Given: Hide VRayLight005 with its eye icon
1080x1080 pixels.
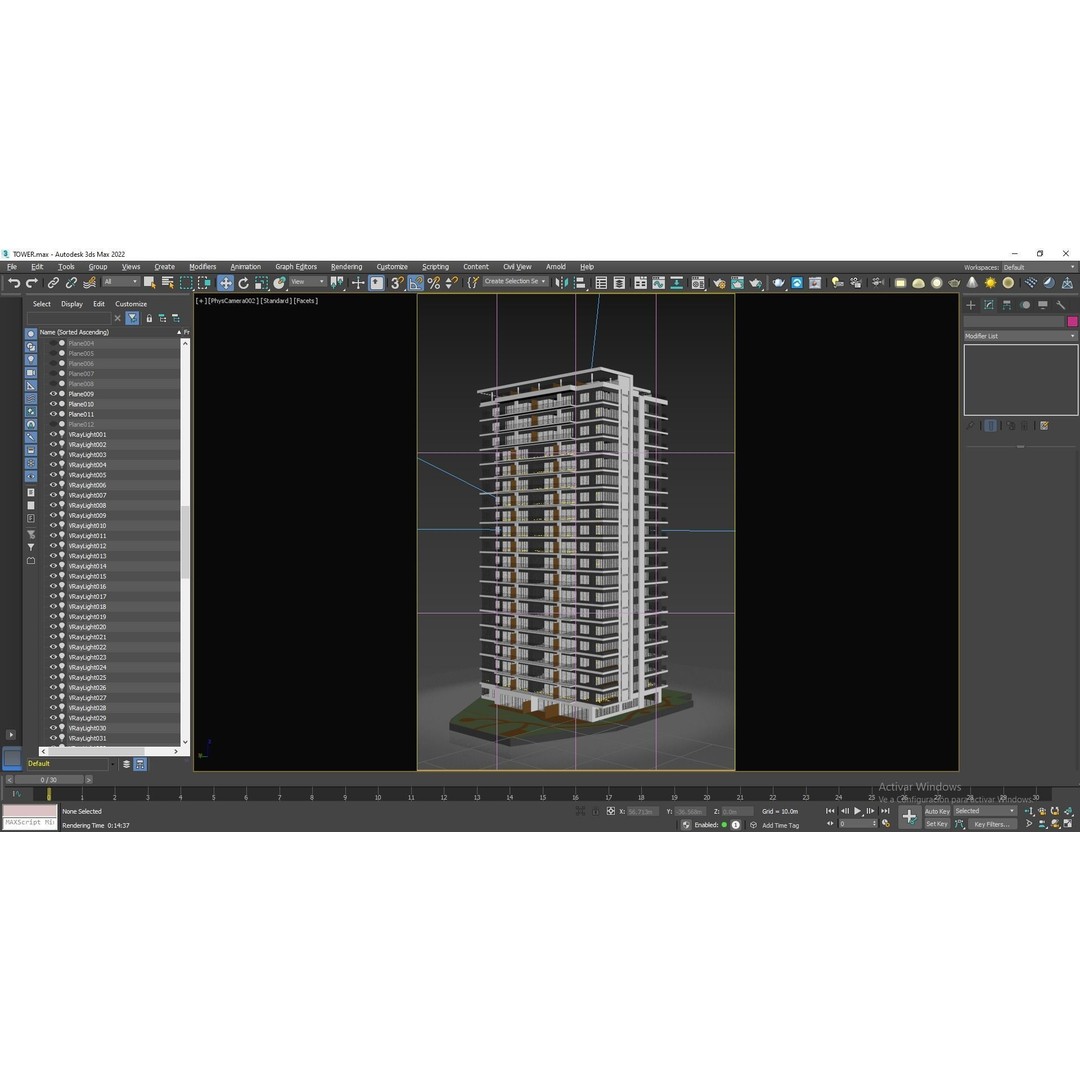Looking at the screenshot, I should (53, 475).
